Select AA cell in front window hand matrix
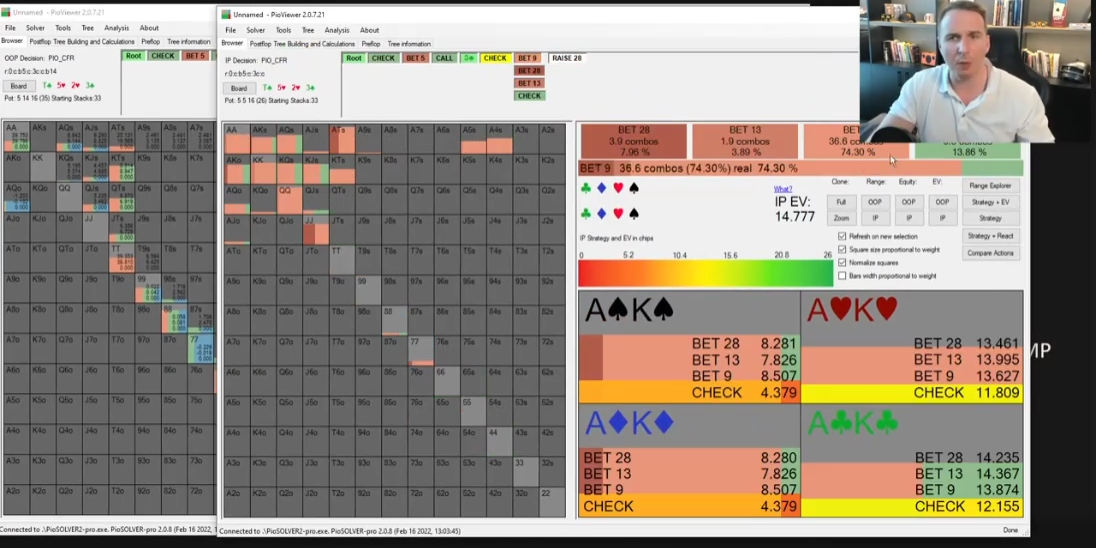Viewport: 1096px width, 548px height. [237, 138]
